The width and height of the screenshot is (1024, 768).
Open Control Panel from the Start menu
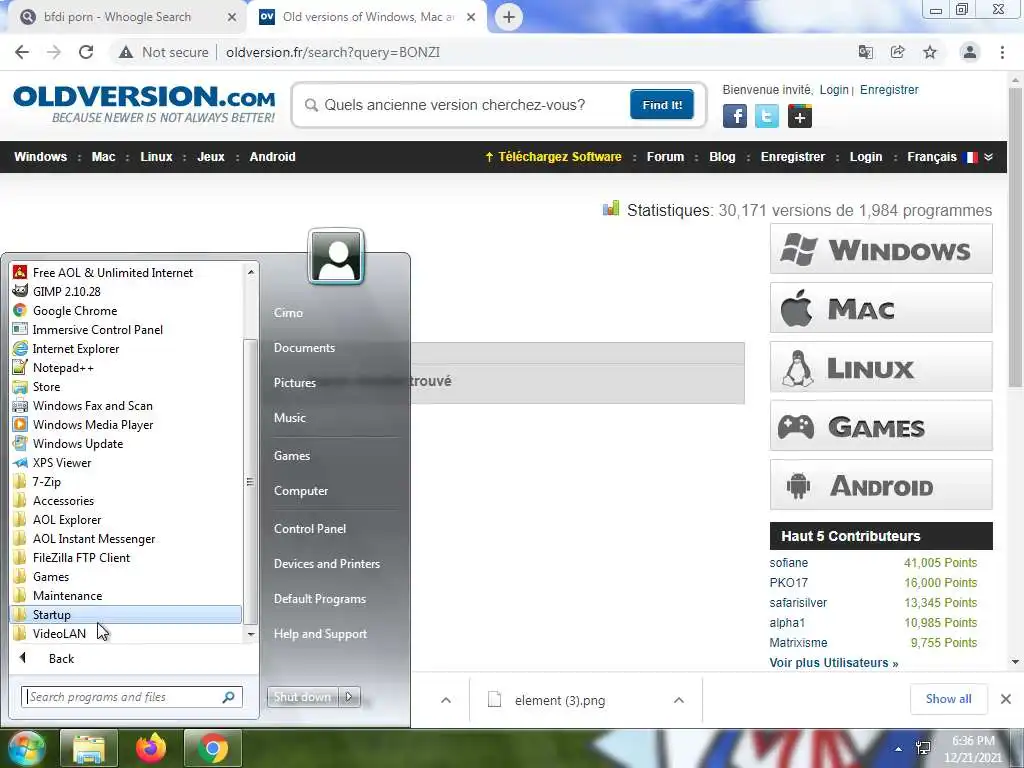point(310,528)
